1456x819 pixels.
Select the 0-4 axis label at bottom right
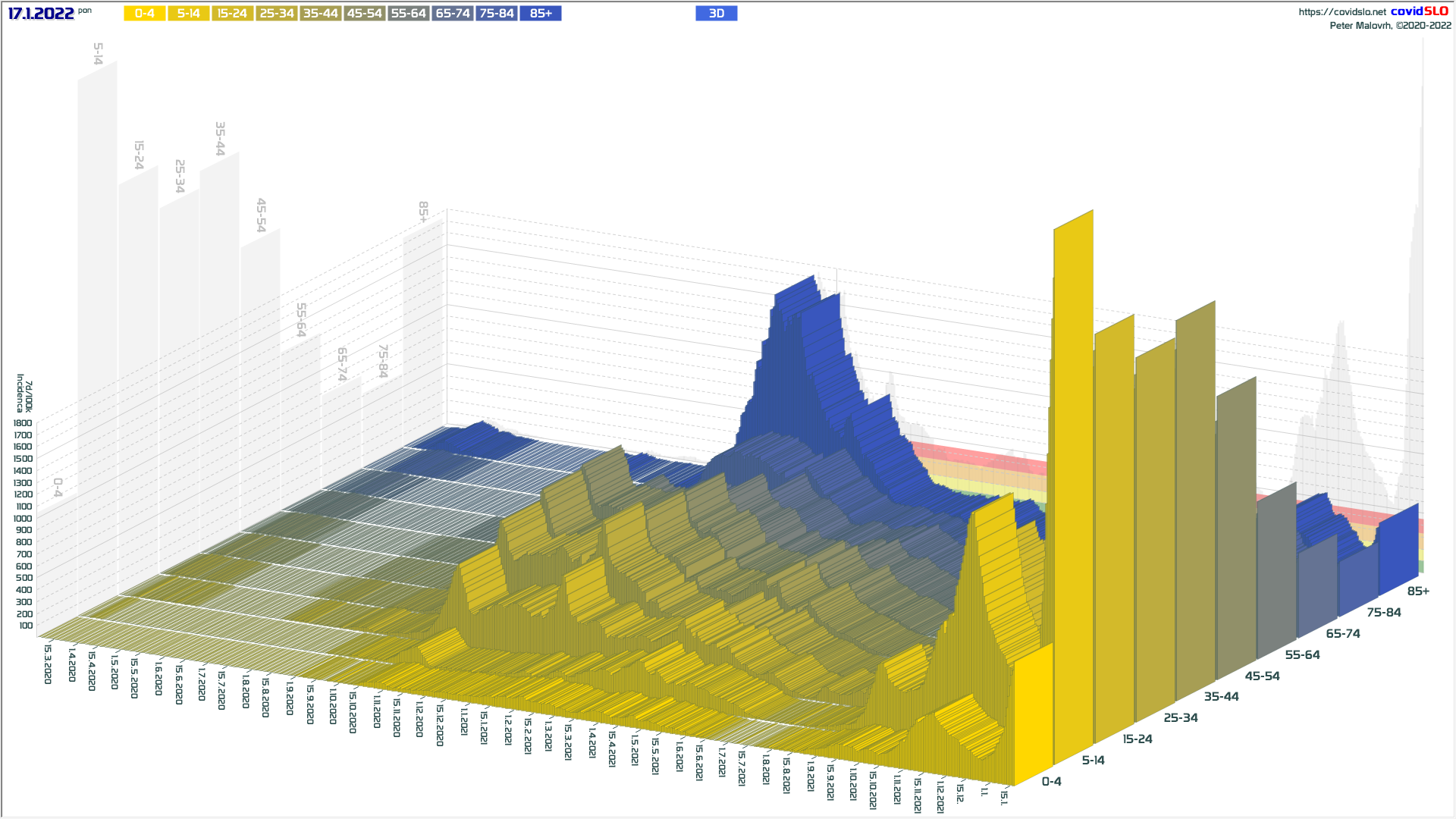point(1051,781)
